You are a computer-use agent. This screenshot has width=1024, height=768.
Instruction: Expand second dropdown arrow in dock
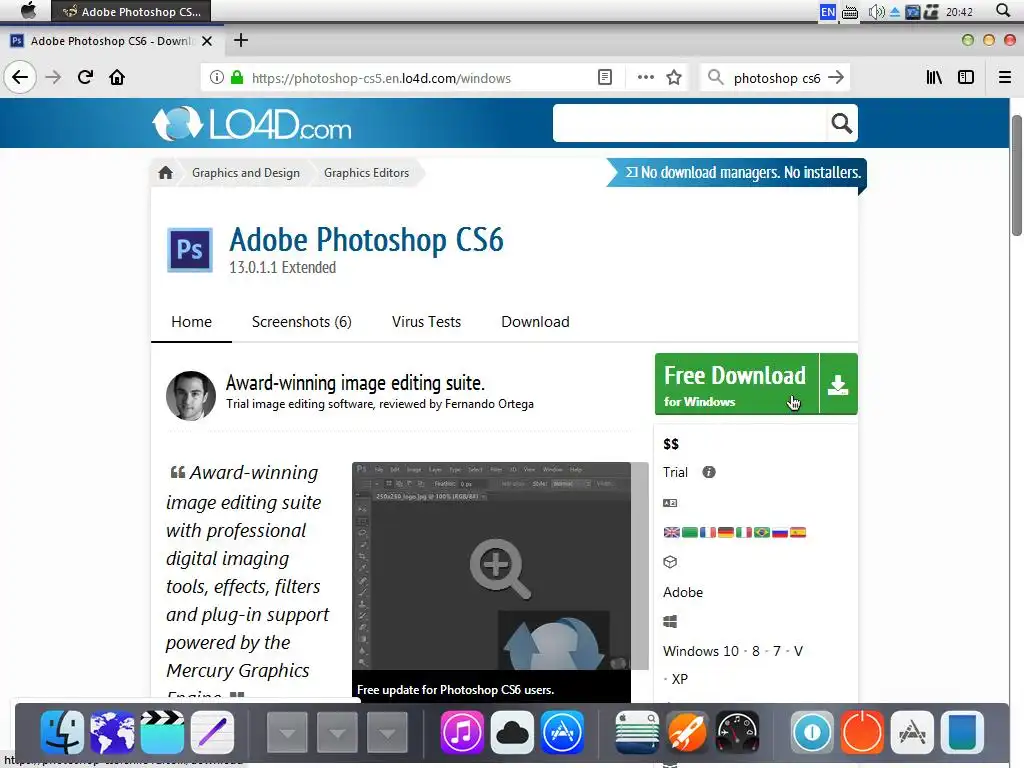click(x=338, y=732)
